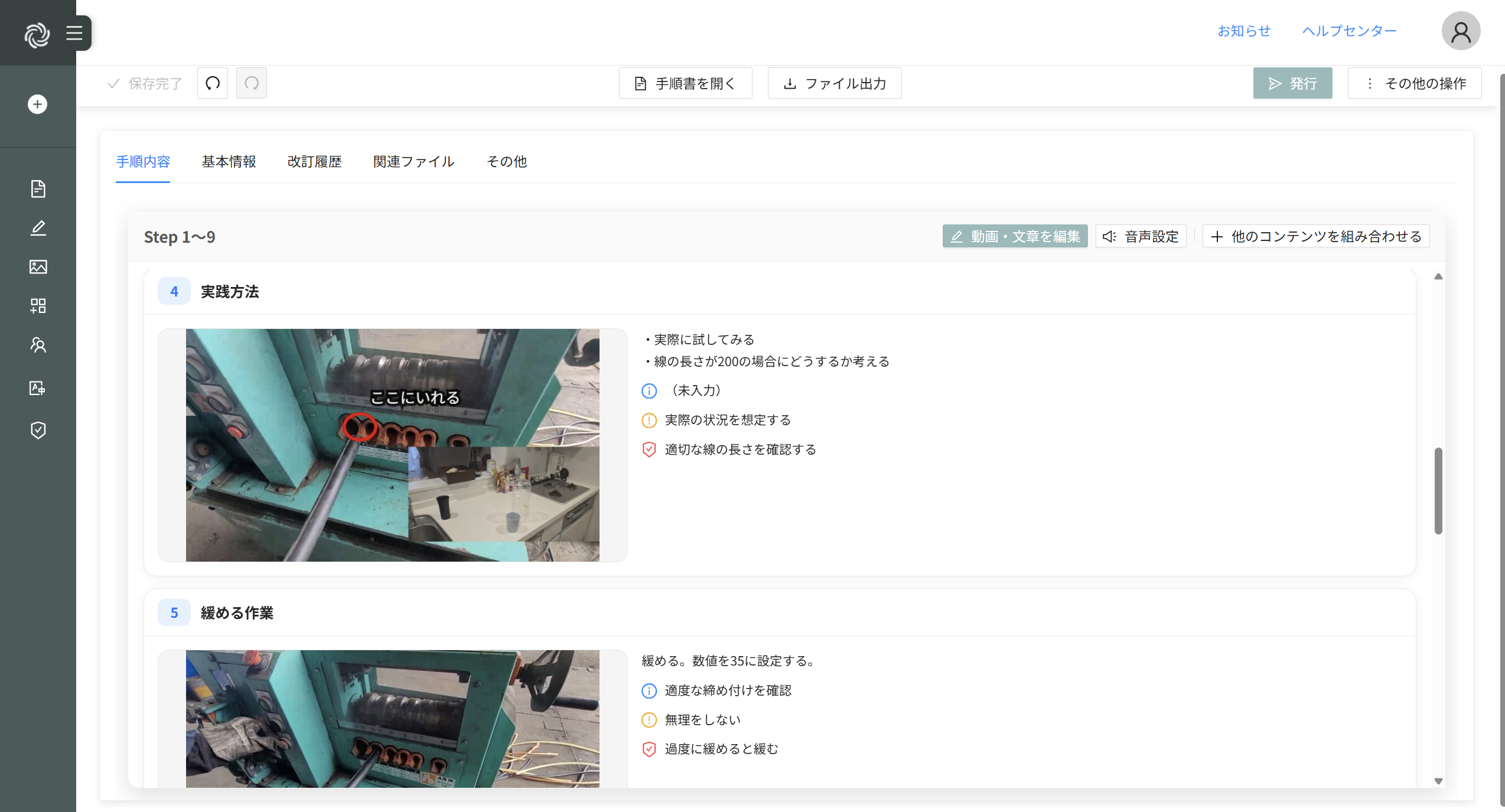
Task: Expand 他のコンテンツを組み合わせる options
Action: click(x=1316, y=237)
